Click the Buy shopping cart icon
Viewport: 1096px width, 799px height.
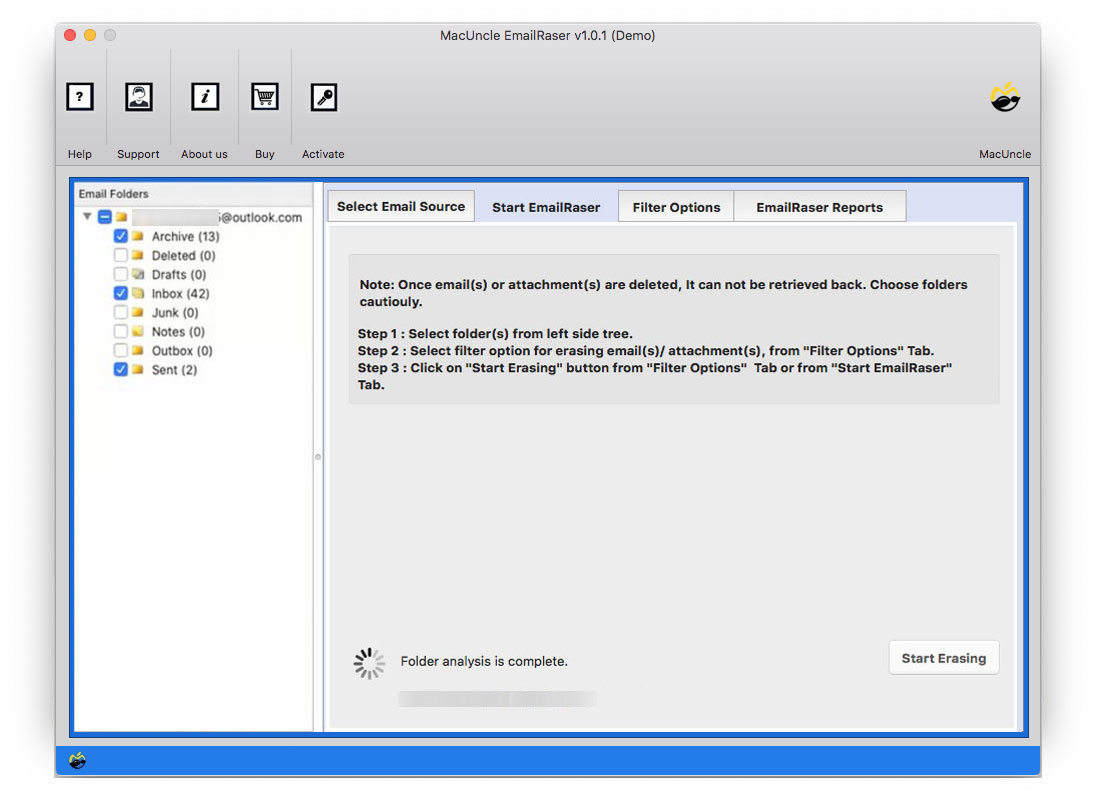click(264, 96)
